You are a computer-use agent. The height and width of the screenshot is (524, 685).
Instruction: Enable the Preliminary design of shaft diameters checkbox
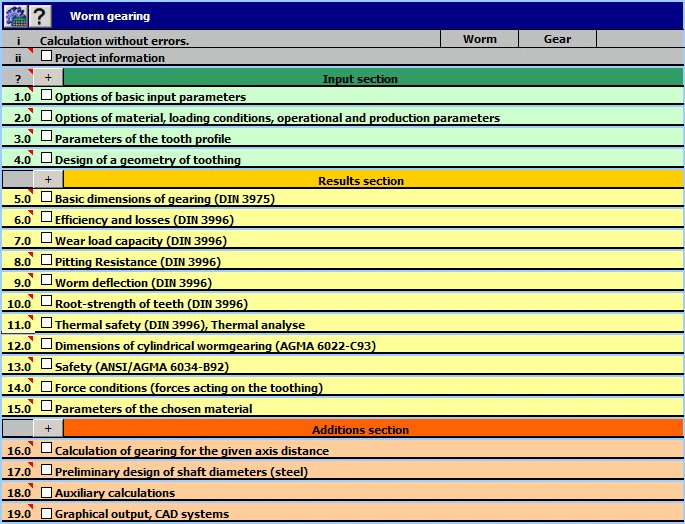coord(46,470)
